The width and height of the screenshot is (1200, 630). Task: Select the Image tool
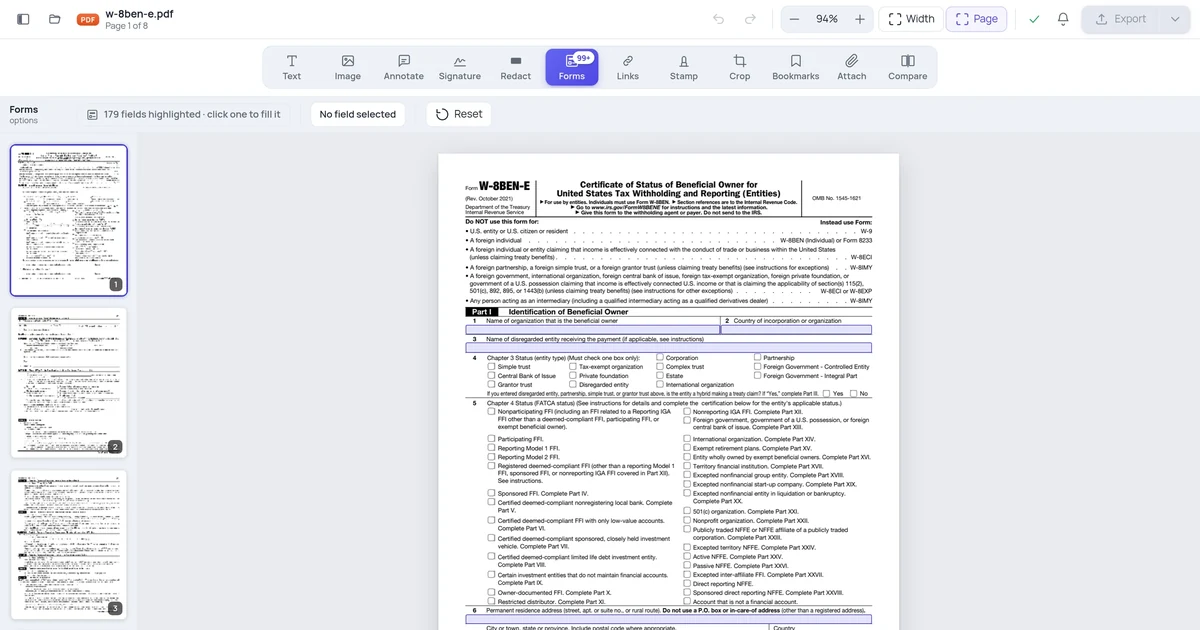(348, 67)
